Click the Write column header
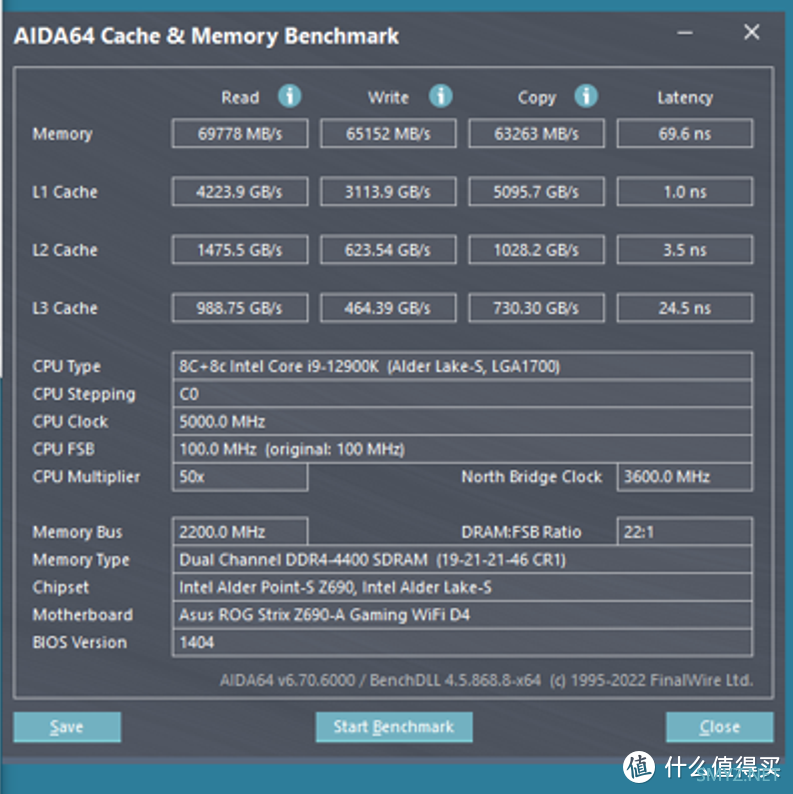This screenshot has width=793, height=794. coord(388,97)
